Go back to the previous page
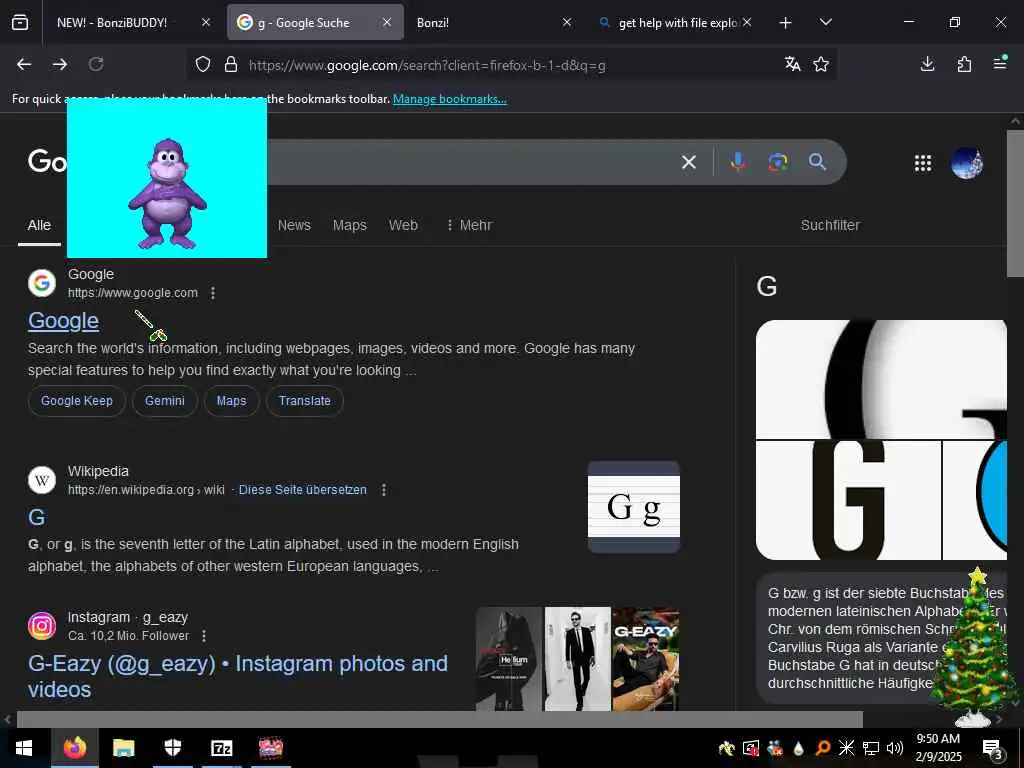 [24, 64]
